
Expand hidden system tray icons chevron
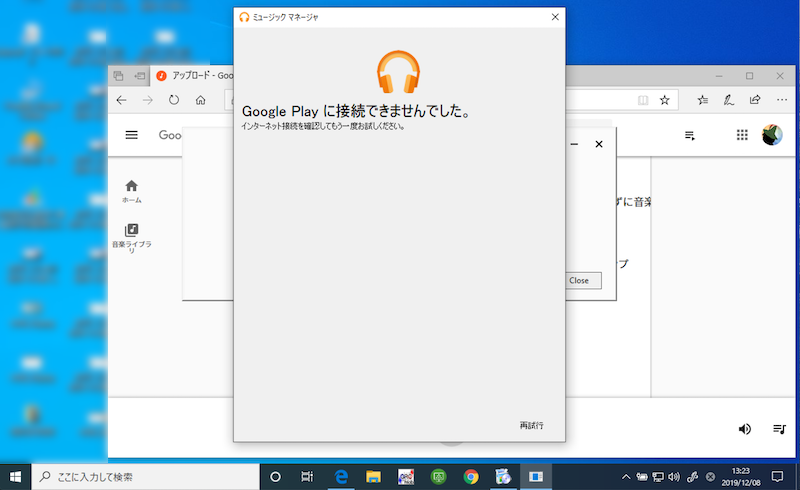point(626,477)
